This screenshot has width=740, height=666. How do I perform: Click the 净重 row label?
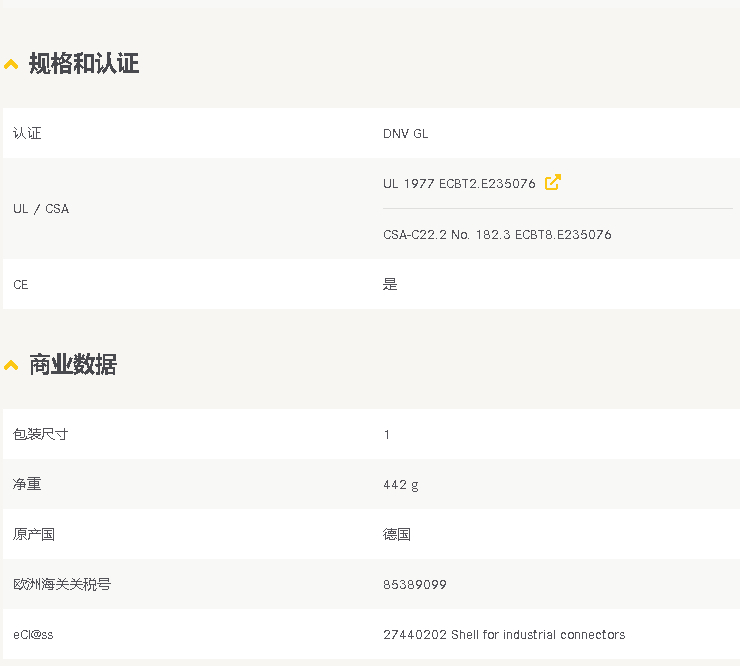click(27, 485)
